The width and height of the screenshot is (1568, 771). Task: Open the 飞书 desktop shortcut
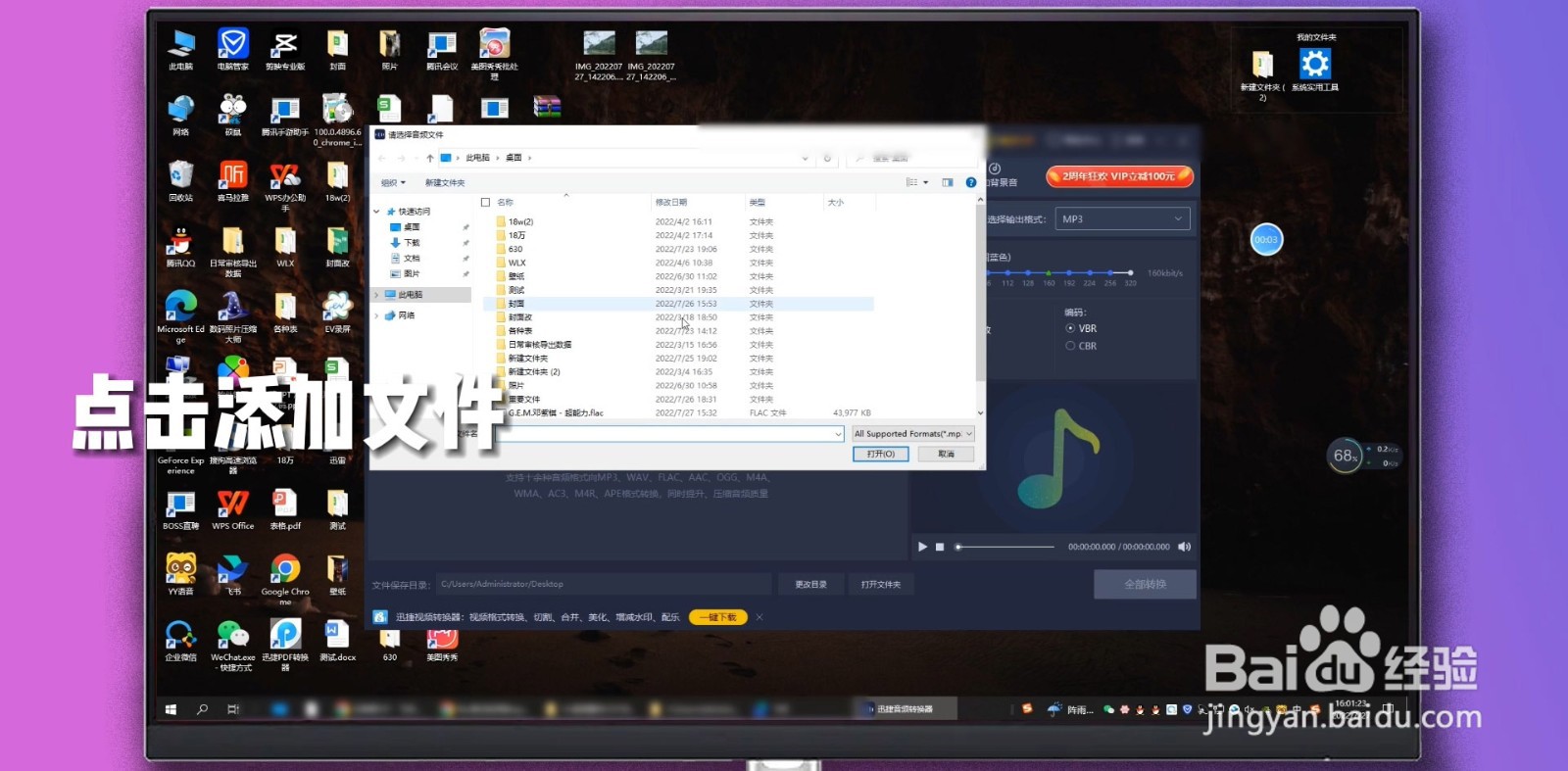(x=233, y=574)
